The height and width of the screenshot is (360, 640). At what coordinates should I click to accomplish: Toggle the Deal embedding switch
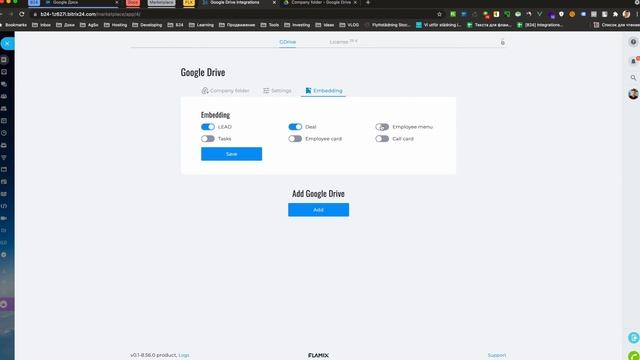[295, 127]
